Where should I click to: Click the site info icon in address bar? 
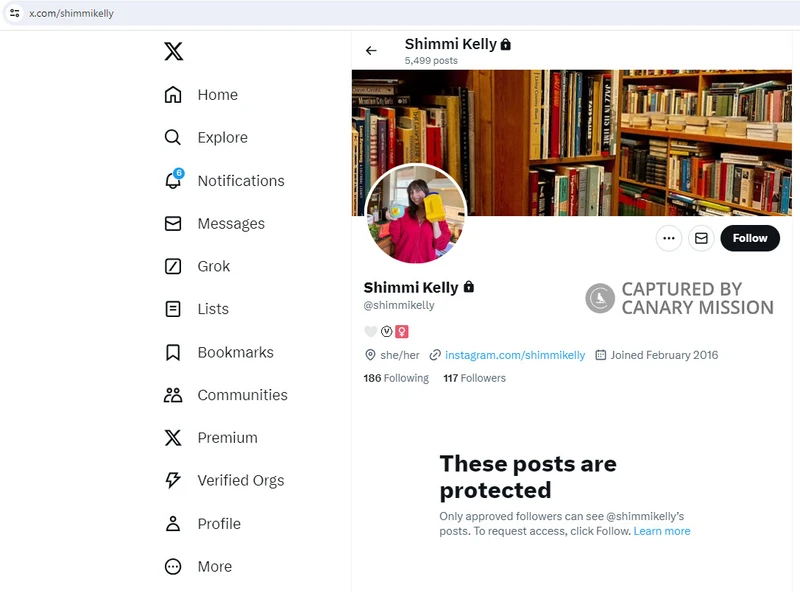(15, 13)
